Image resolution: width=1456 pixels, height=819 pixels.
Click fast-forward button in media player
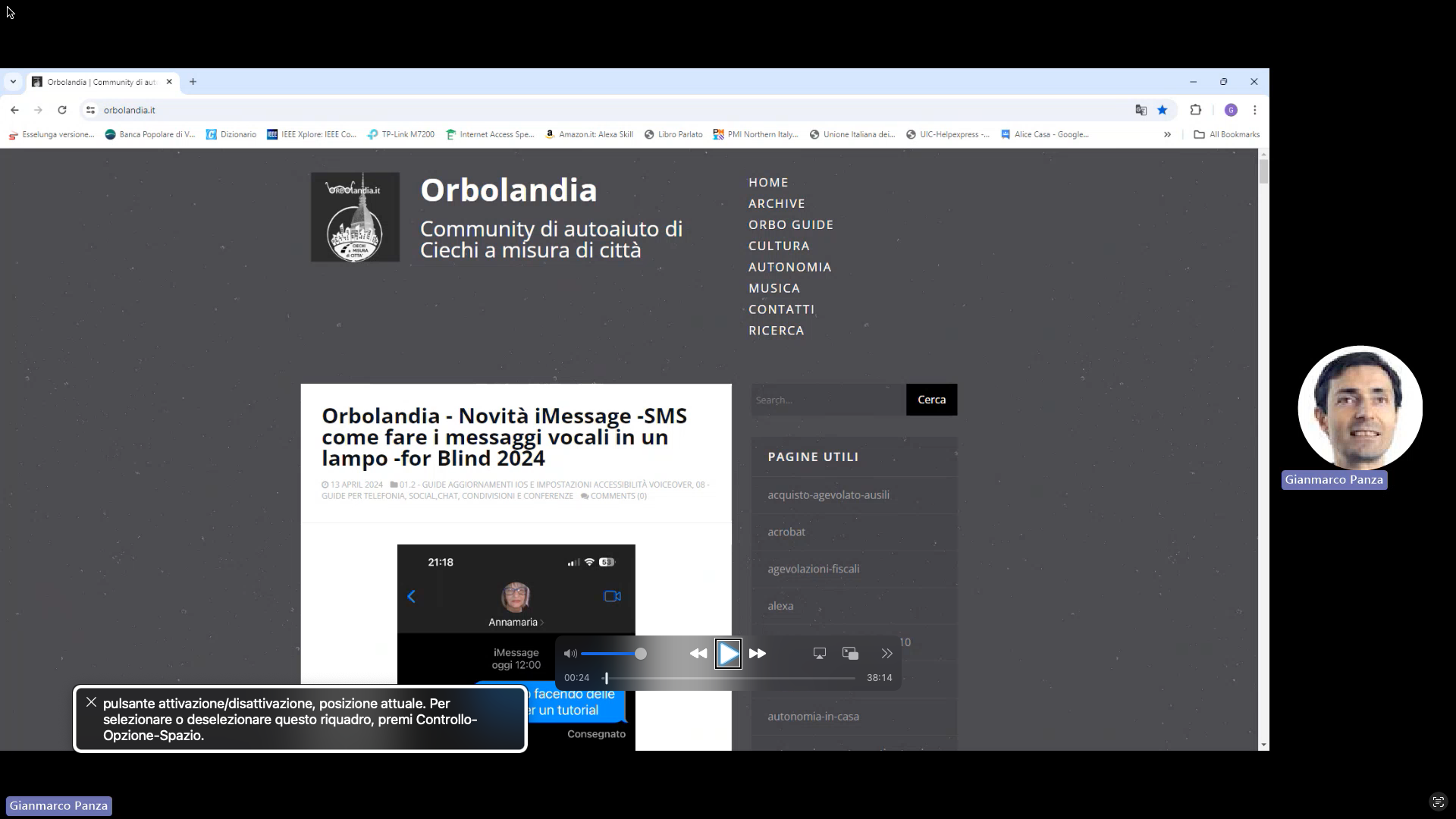coord(757,654)
